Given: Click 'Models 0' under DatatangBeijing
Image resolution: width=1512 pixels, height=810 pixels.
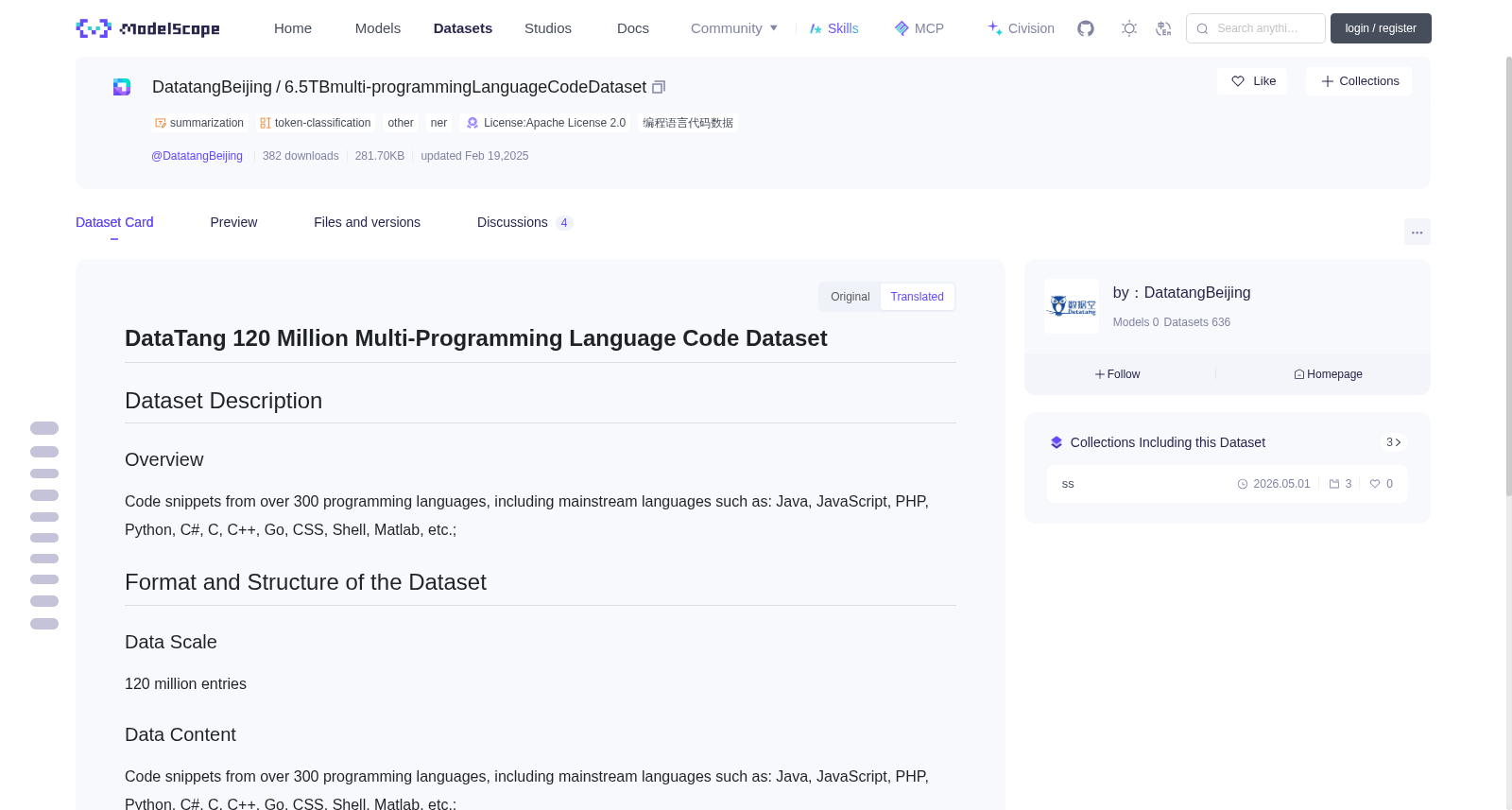Looking at the screenshot, I should coord(1136,322).
